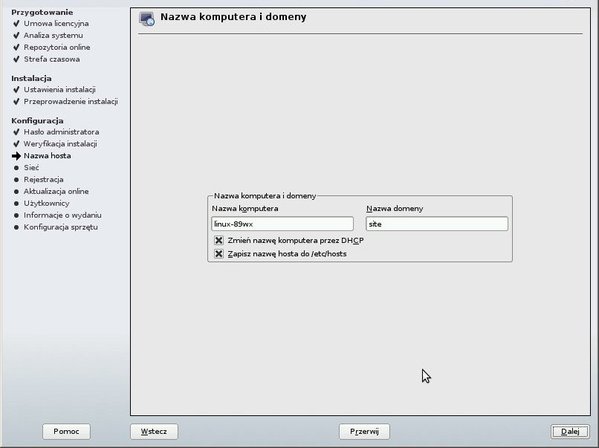599x448 pixels.
Task: Click the checkmark next to Hasło administratora
Action: (x=16, y=132)
